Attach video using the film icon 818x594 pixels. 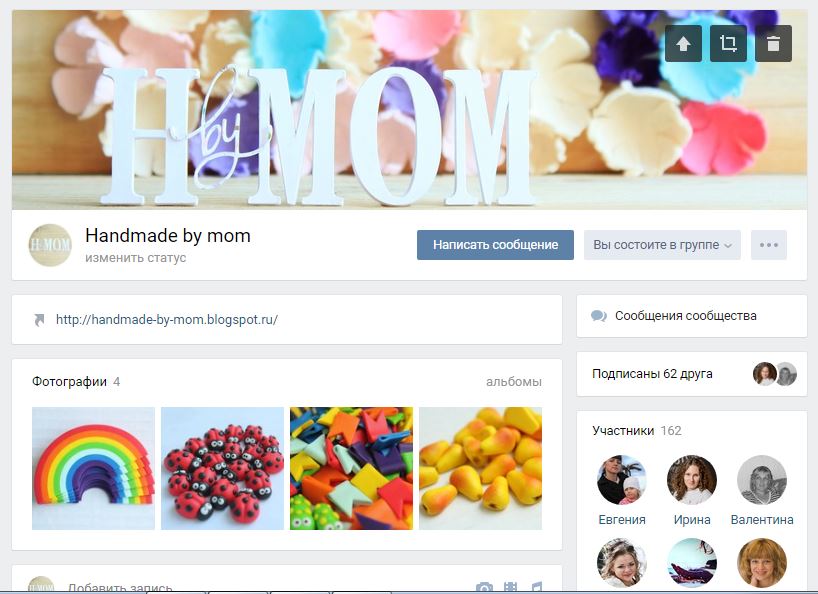[511, 588]
